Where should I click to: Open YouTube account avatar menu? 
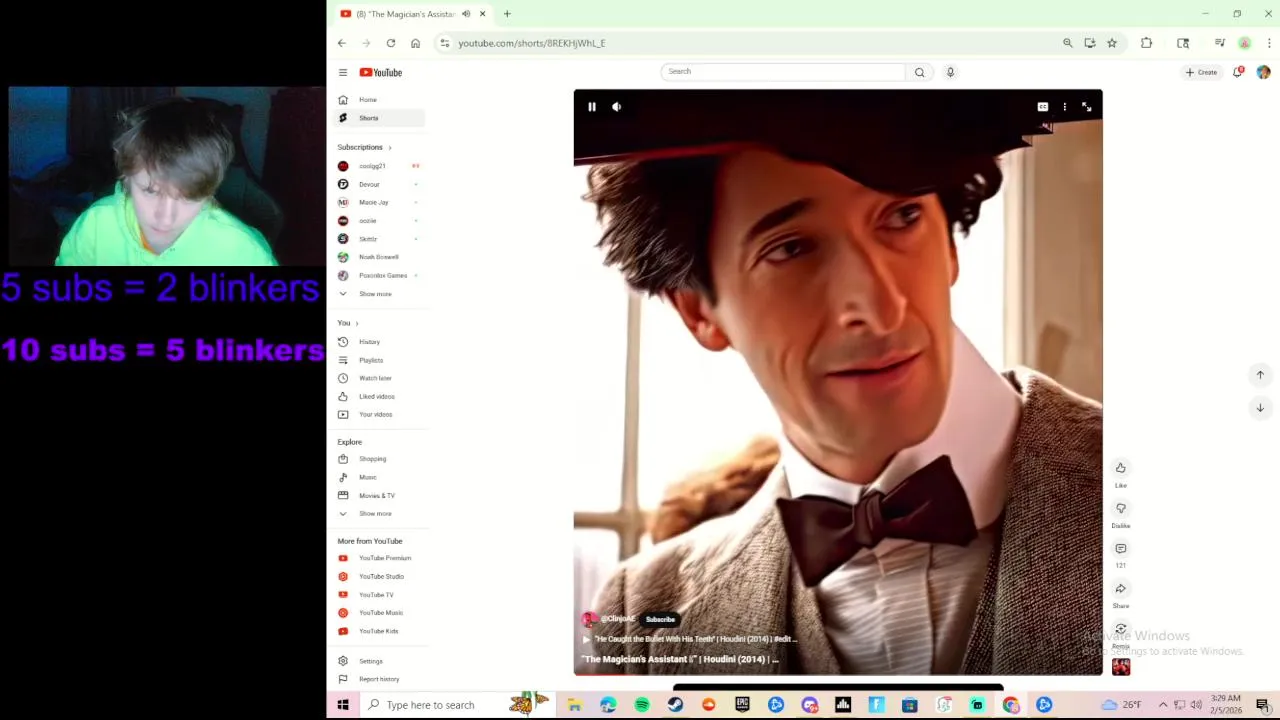1264,72
